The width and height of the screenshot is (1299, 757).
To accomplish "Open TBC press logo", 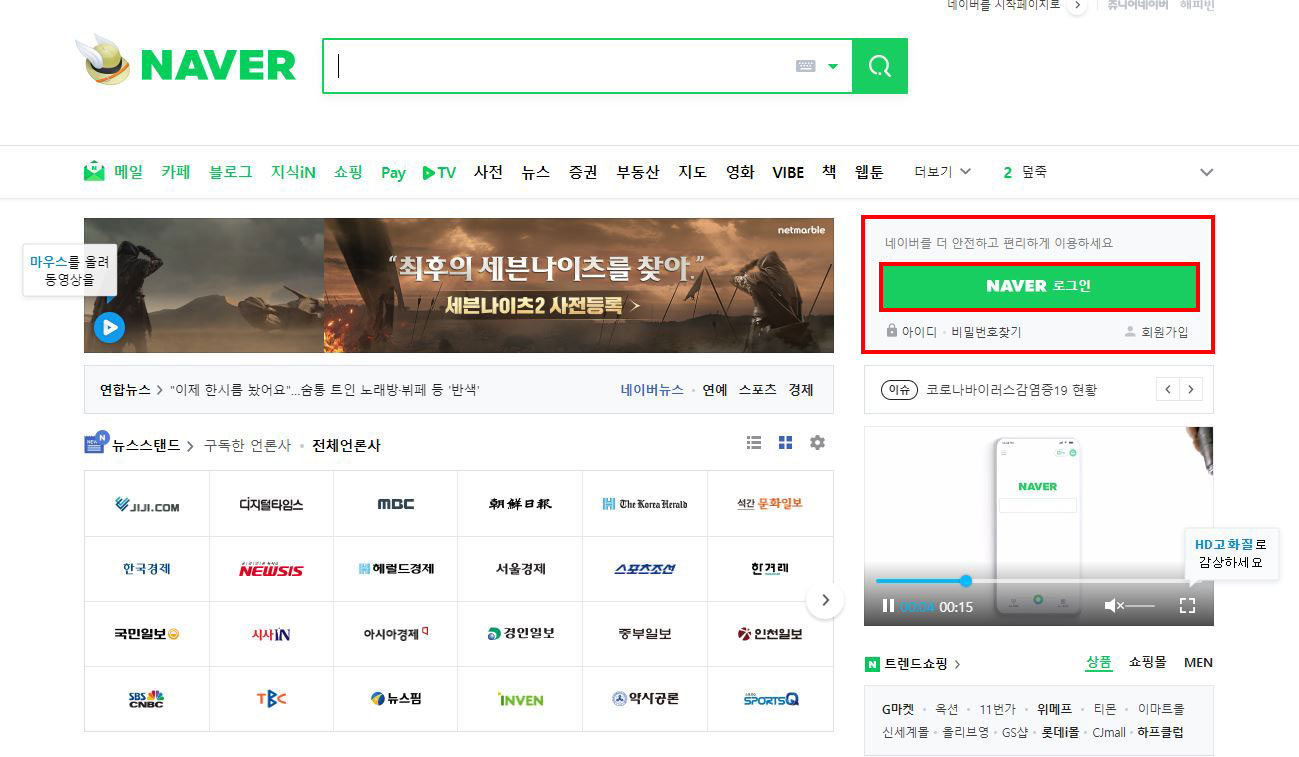I will (271, 699).
